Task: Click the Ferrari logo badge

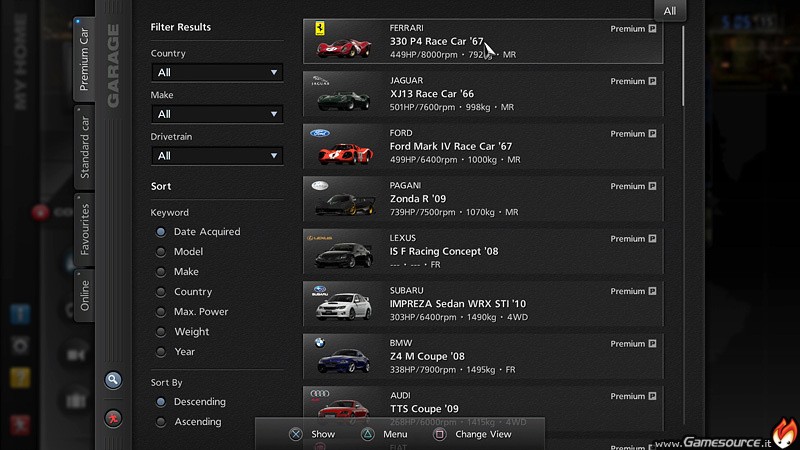Action: tap(320, 28)
